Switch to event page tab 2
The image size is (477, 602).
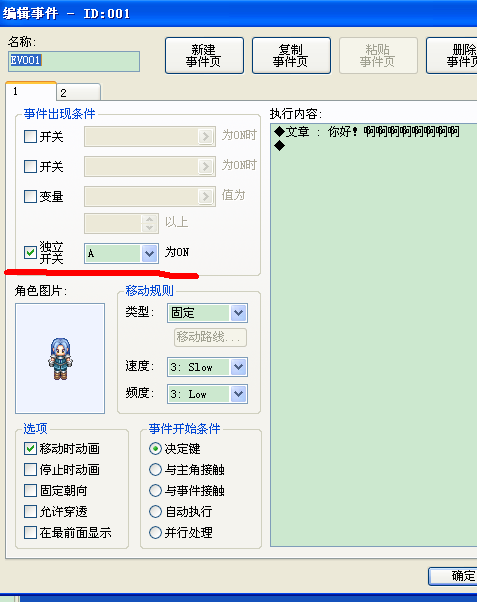click(79, 93)
